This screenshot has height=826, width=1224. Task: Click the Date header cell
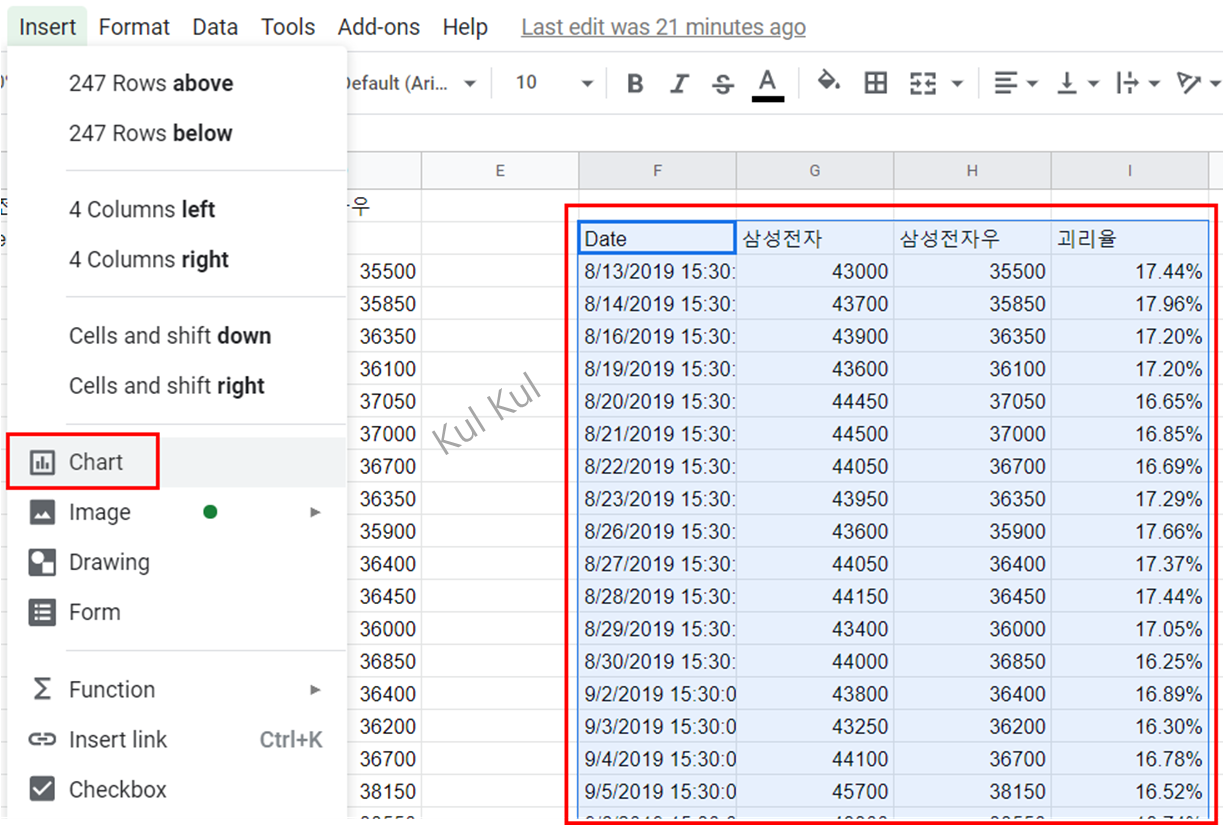(x=657, y=238)
